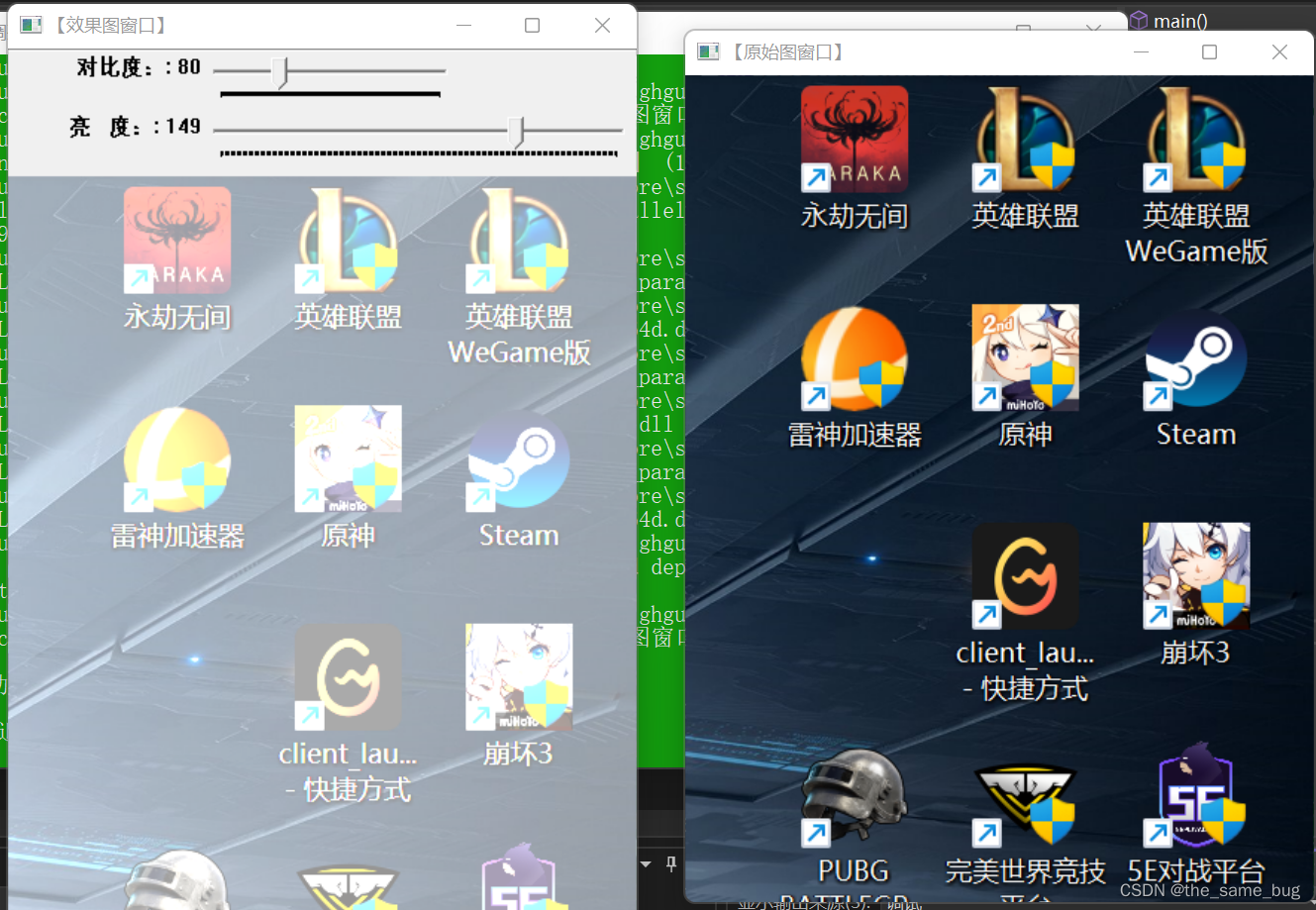1316x910 pixels.
Task: Click Steam label in effect window
Action: 519,536
